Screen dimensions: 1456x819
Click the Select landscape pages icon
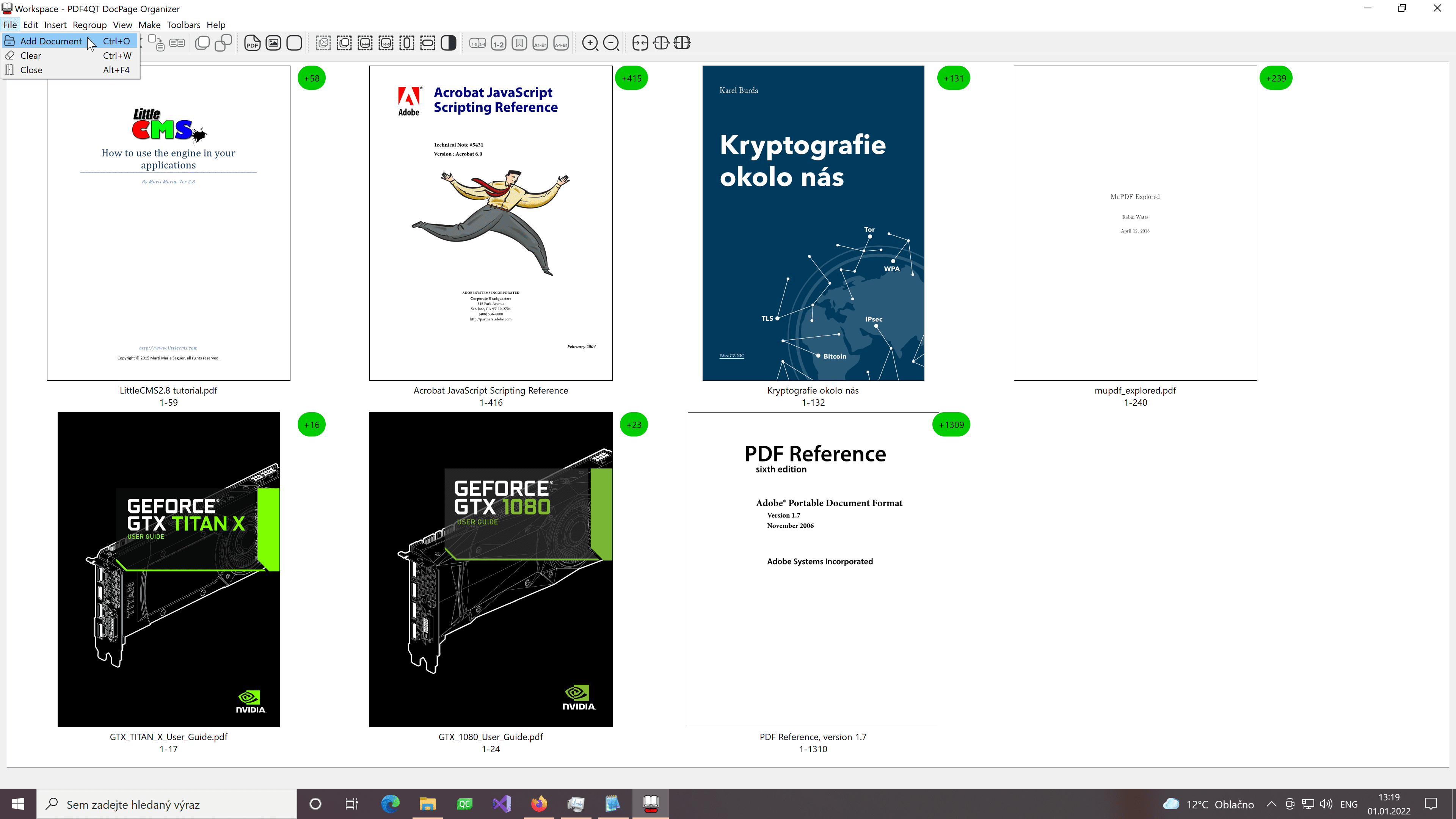[x=428, y=43]
